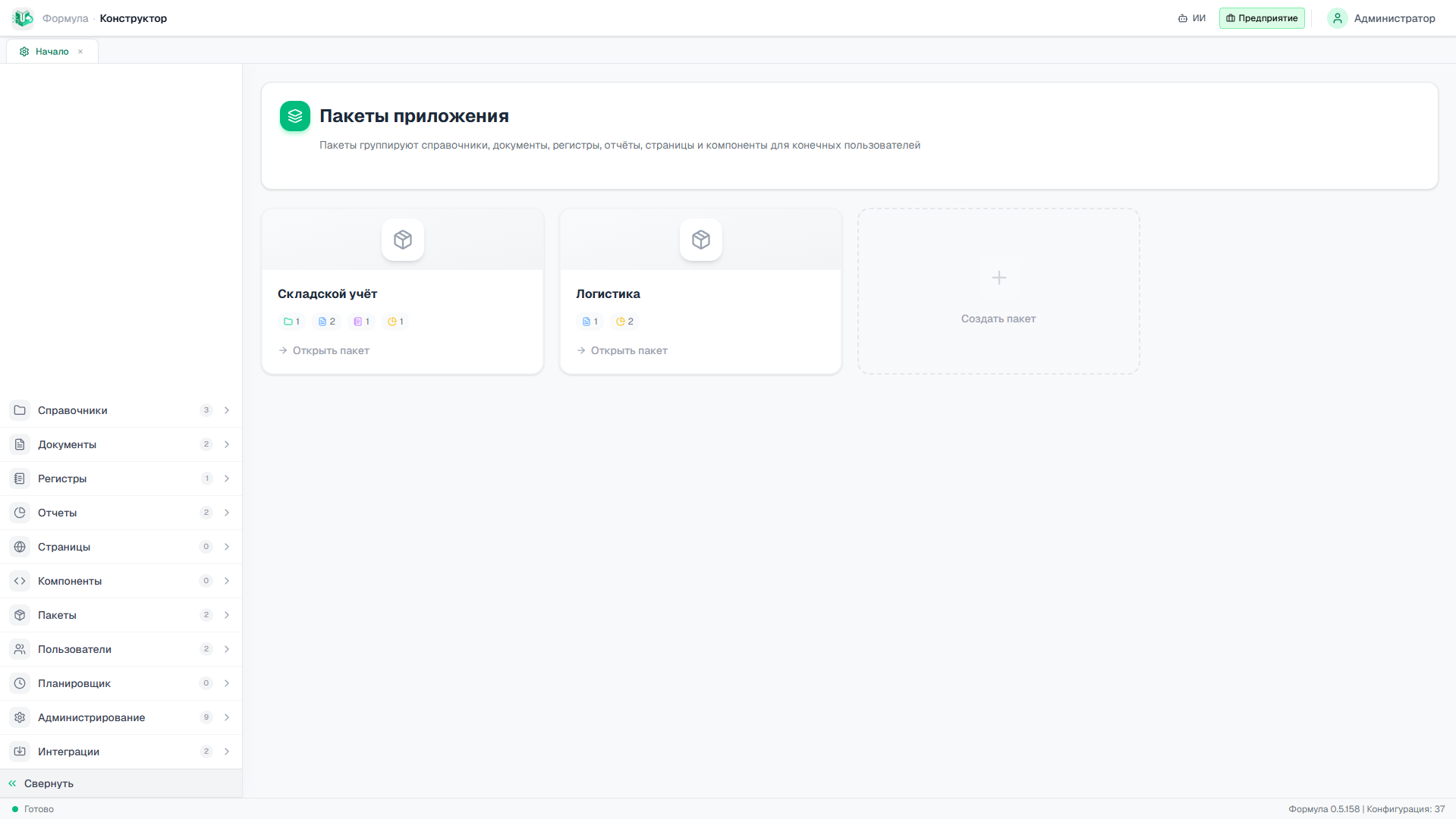Click the Интеграции sidebar icon
This screenshot has height=819, width=1456.
[x=20, y=752]
